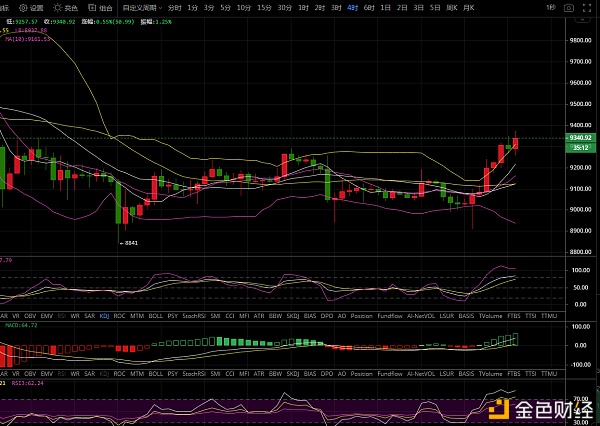The height and width of the screenshot is (426, 600).
Task: Select the 3时 timeframe
Action: tap(336, 8)
